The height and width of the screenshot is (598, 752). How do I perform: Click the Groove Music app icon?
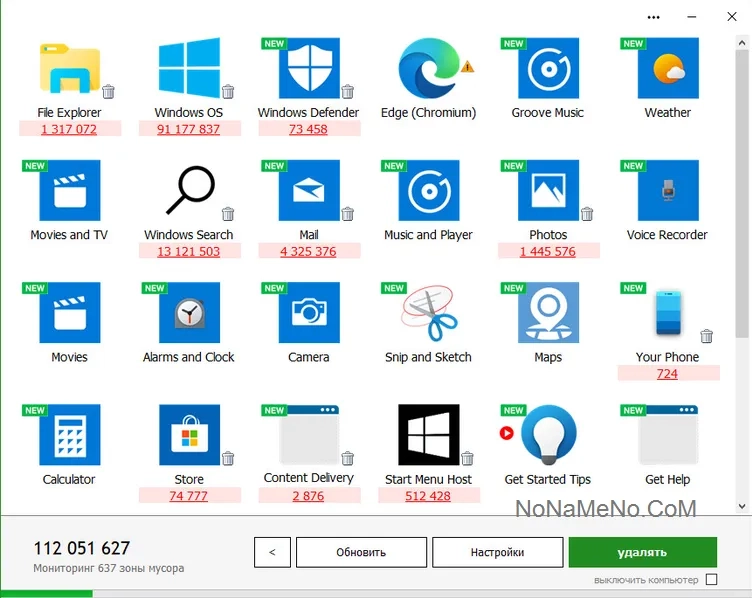(548, 68)
